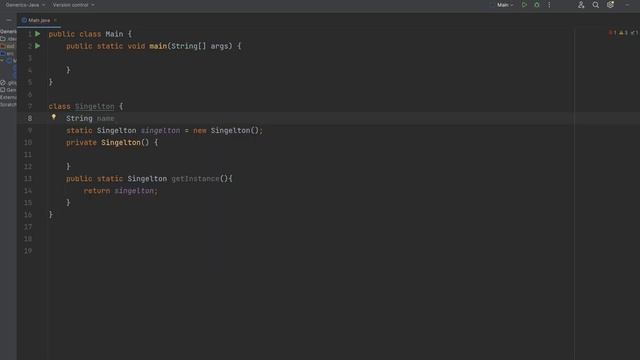Click 'new Singelton()' on line 9
Viewport: 640px width, 360px height.
pos(226,131)
